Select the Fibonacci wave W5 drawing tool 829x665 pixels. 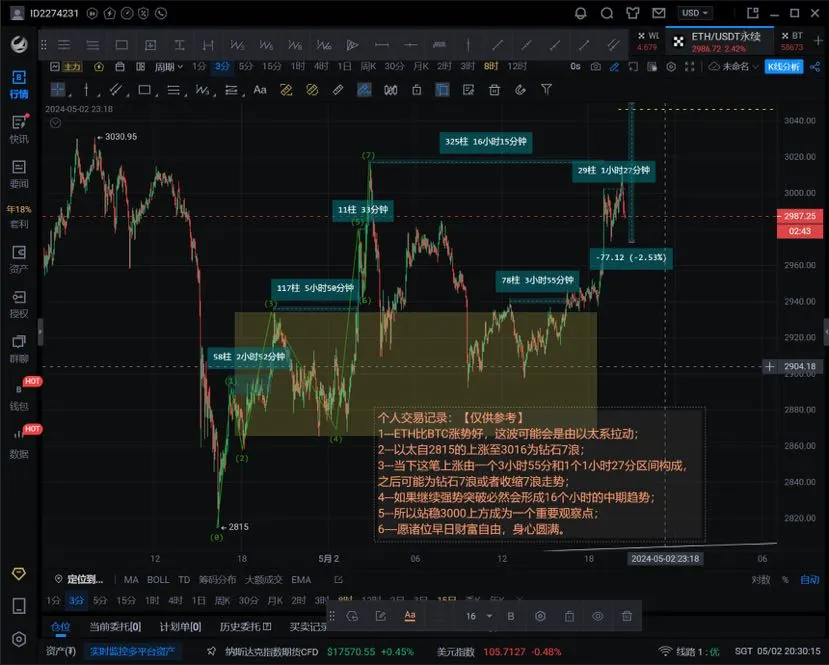(266, 45)
